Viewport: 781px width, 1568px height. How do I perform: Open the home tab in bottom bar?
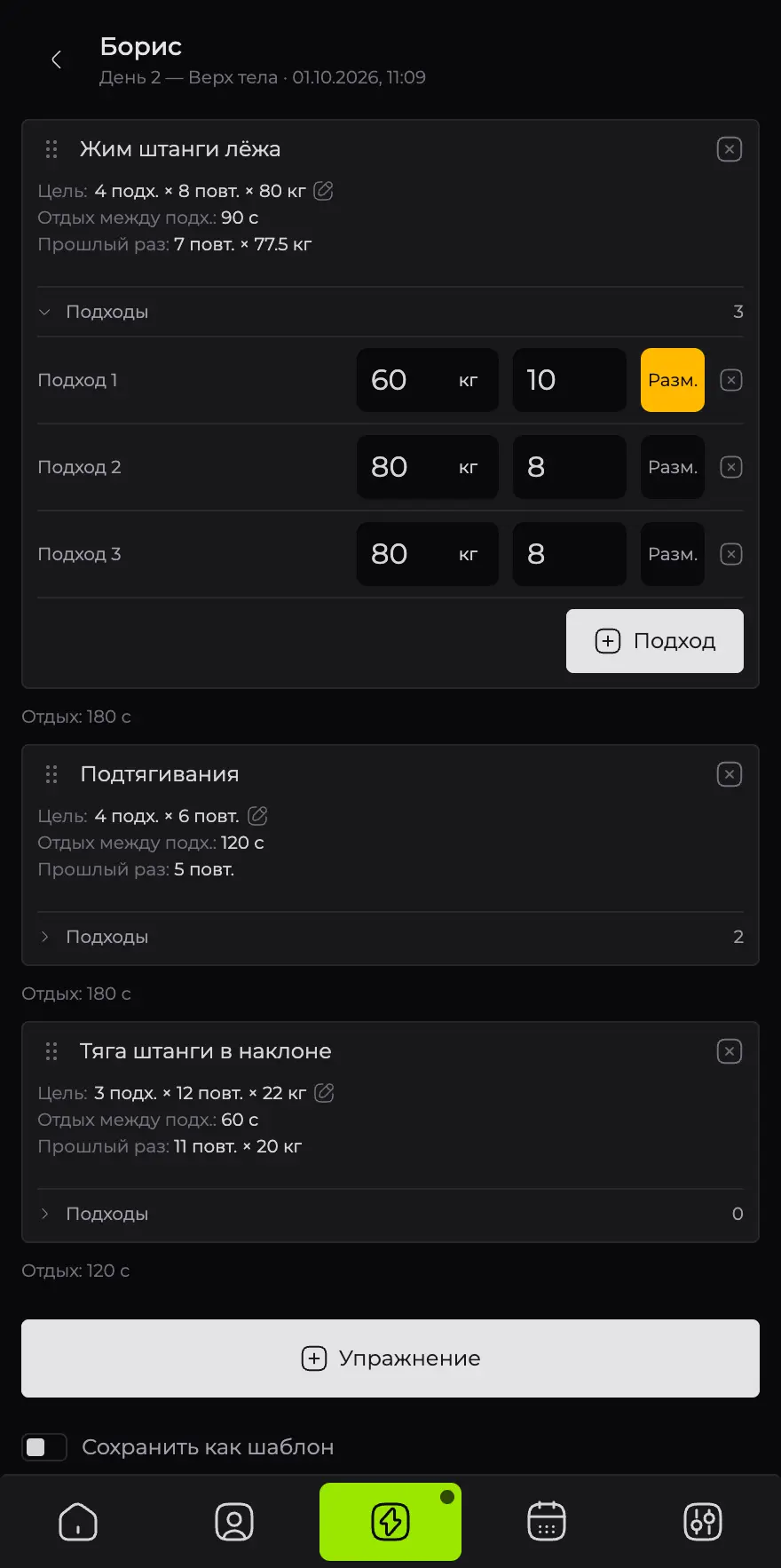click(78, 1522)
